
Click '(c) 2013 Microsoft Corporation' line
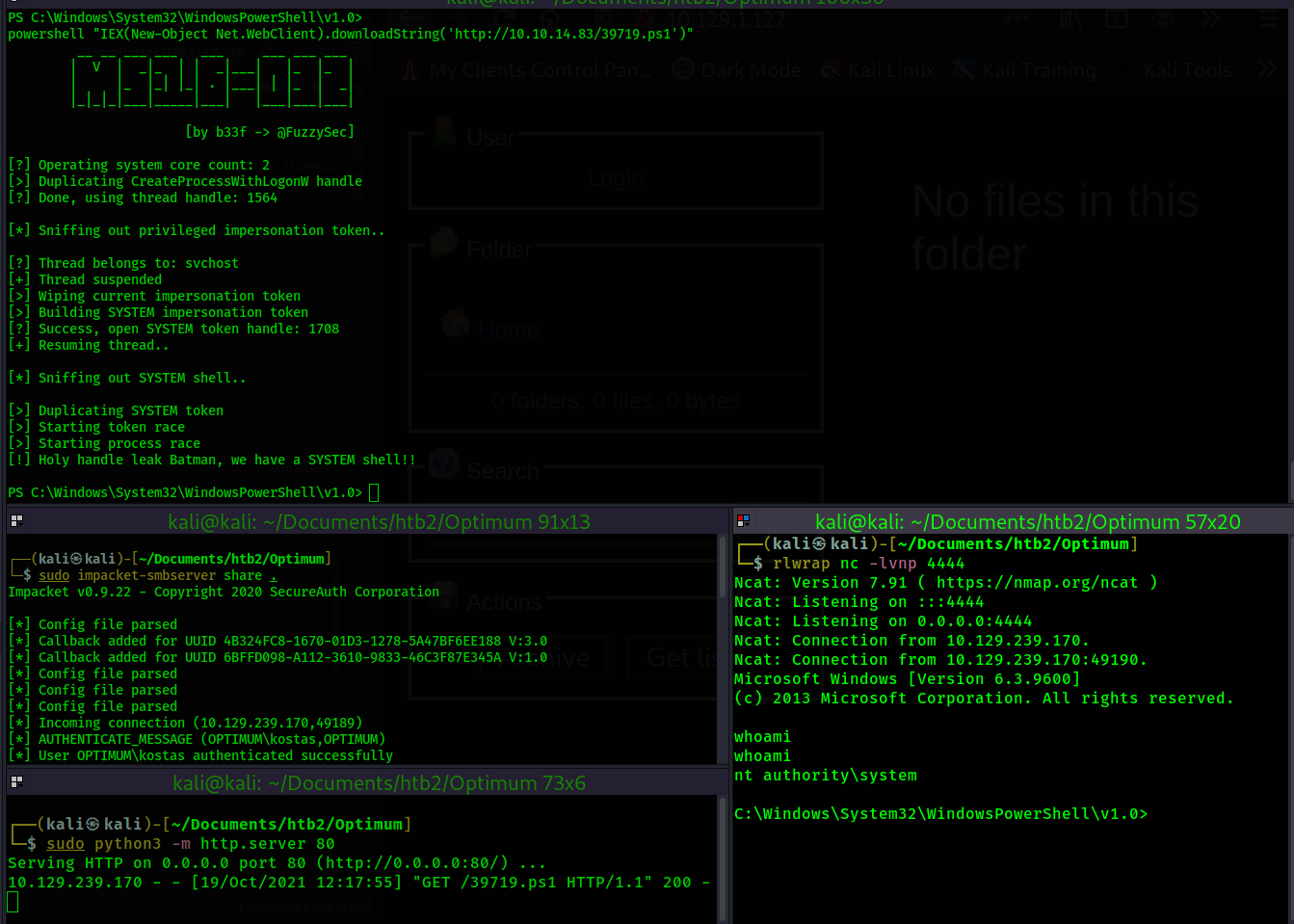(x=985, y=699)
